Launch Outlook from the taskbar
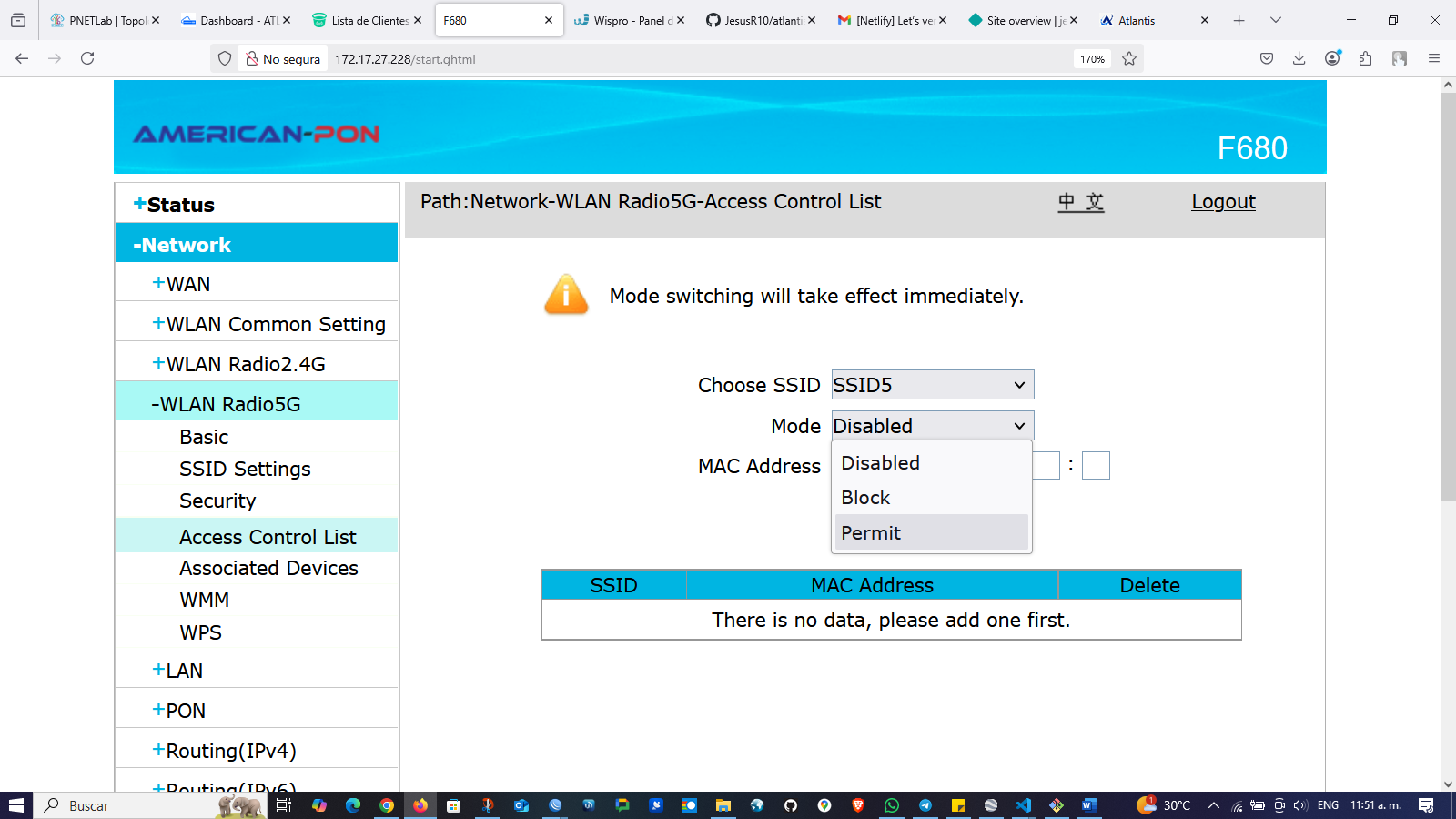This screenshot has height=819, width=1456. point(520,806)
